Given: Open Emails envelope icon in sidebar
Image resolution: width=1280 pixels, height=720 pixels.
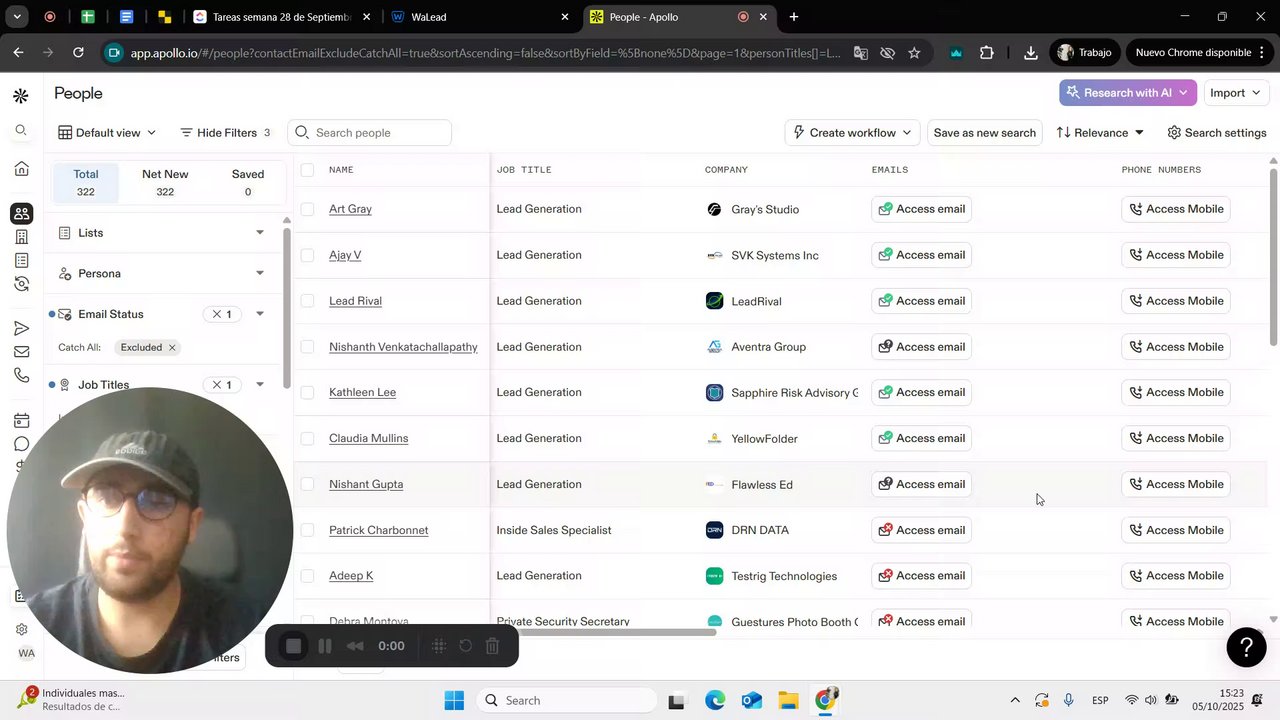Looking at the screenshot, I should [x=21, y=352].
